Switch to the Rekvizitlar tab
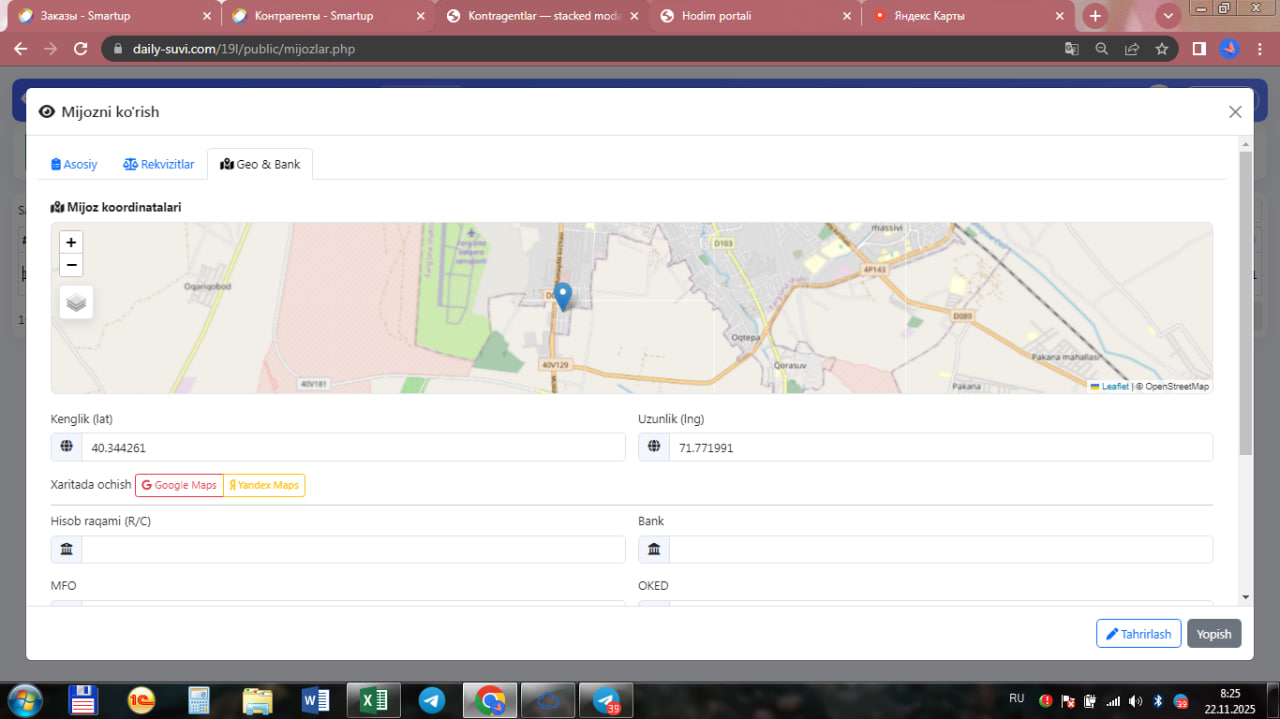This screenshot has width=1280, height=719. (159, 164)
